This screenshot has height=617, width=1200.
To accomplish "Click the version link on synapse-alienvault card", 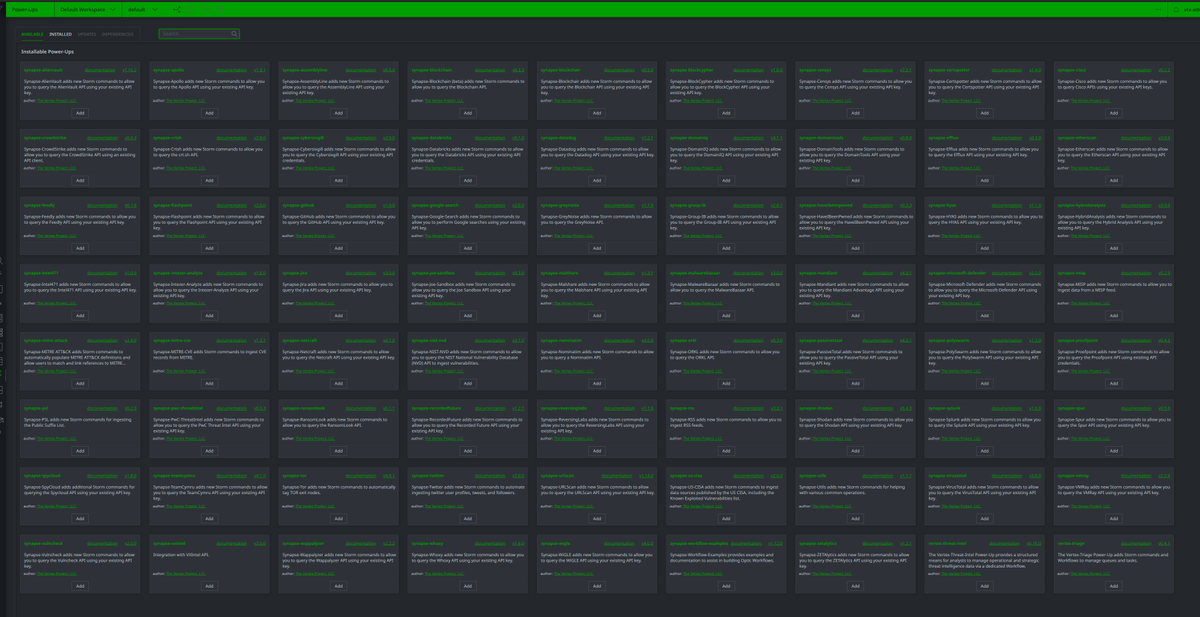I will [x=130, y=70].
